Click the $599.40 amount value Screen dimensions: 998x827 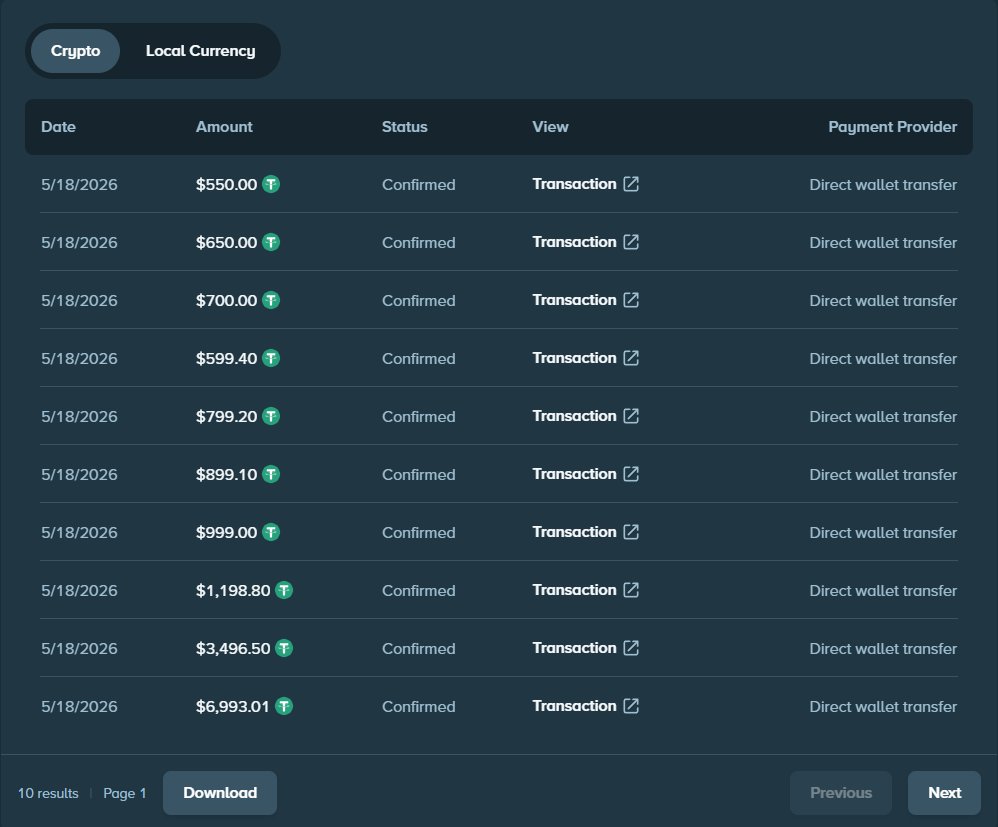click(227, 358)
